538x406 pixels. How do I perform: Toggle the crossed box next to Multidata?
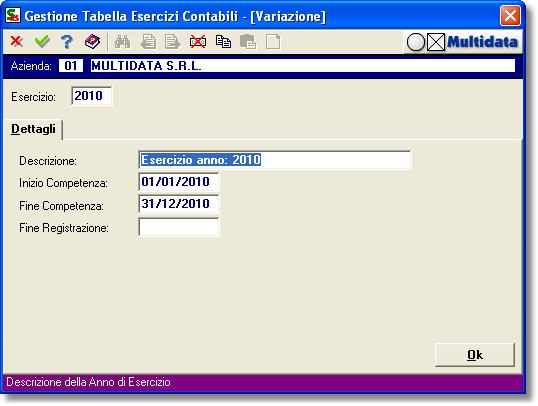436,43
